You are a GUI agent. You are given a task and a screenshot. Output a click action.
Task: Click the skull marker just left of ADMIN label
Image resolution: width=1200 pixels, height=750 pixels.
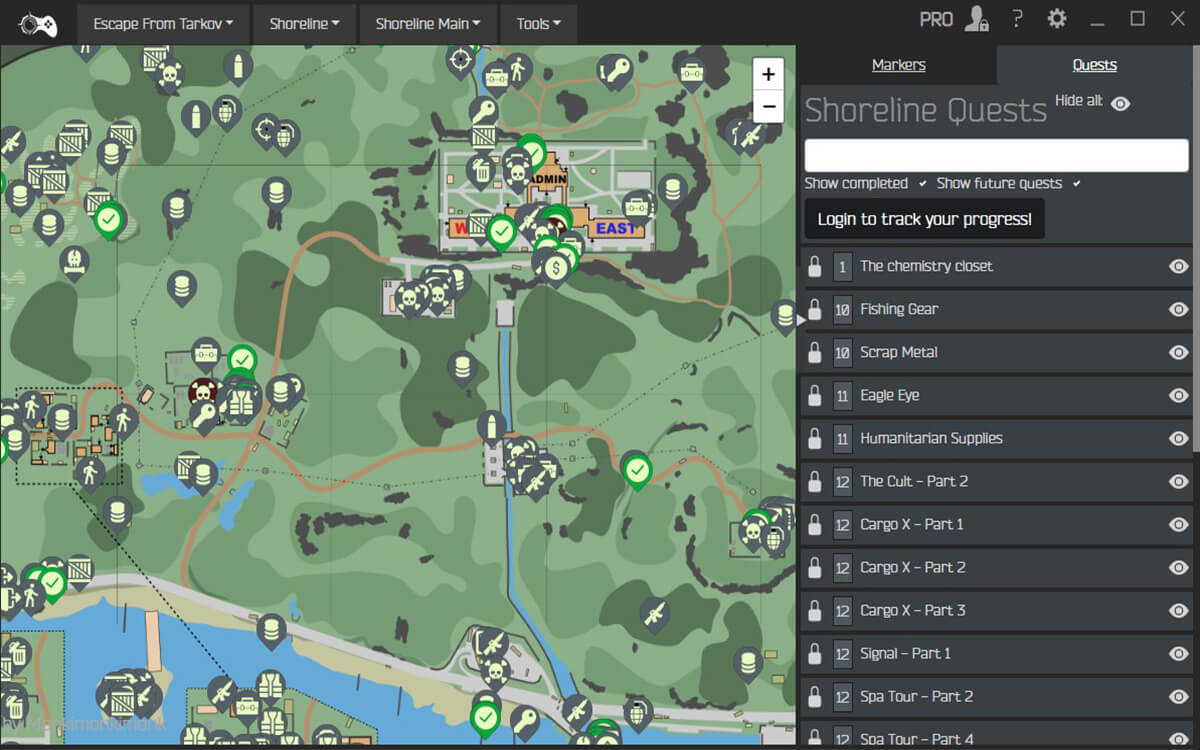[517, 172]
